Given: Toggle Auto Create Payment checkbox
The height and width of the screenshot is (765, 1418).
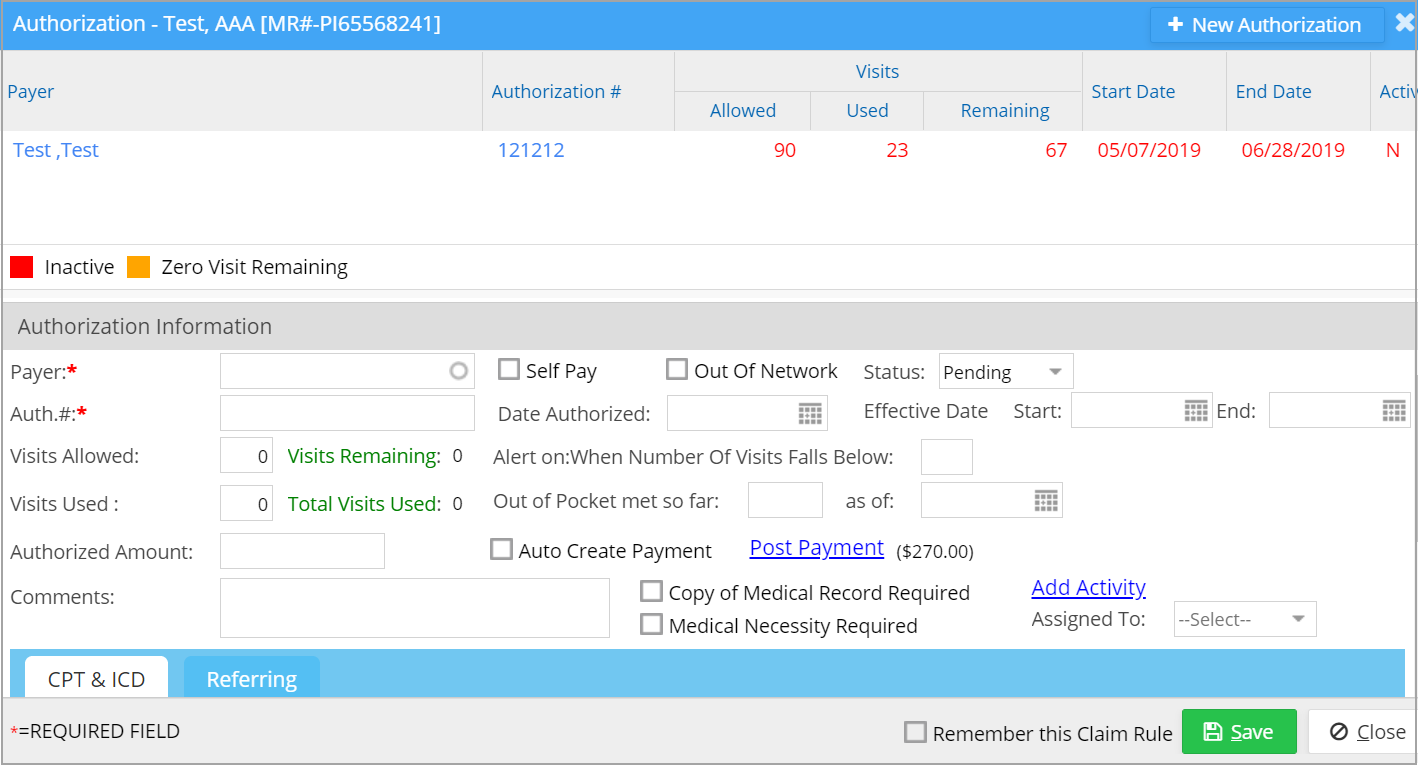Looking at the screenshot, I should (501, 549).
